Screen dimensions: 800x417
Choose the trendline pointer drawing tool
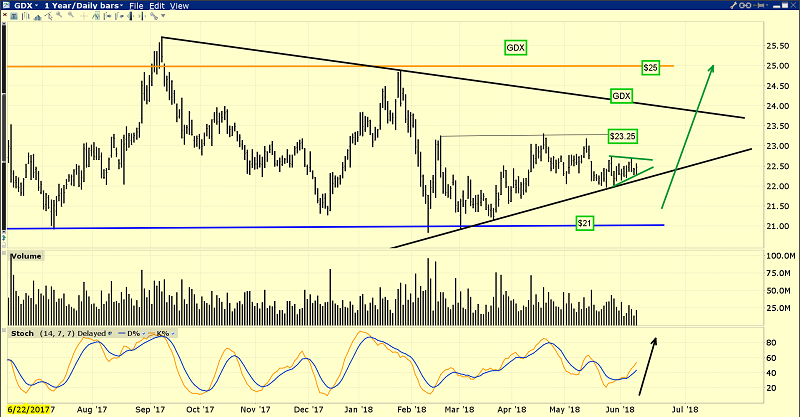point(49,16)
